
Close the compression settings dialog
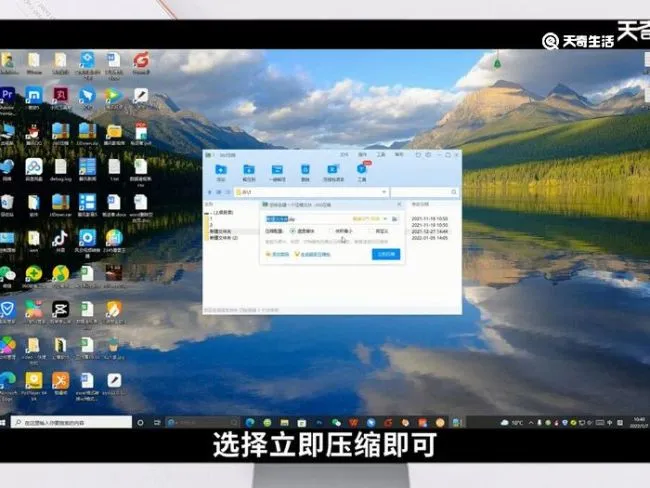click(399, 204)
